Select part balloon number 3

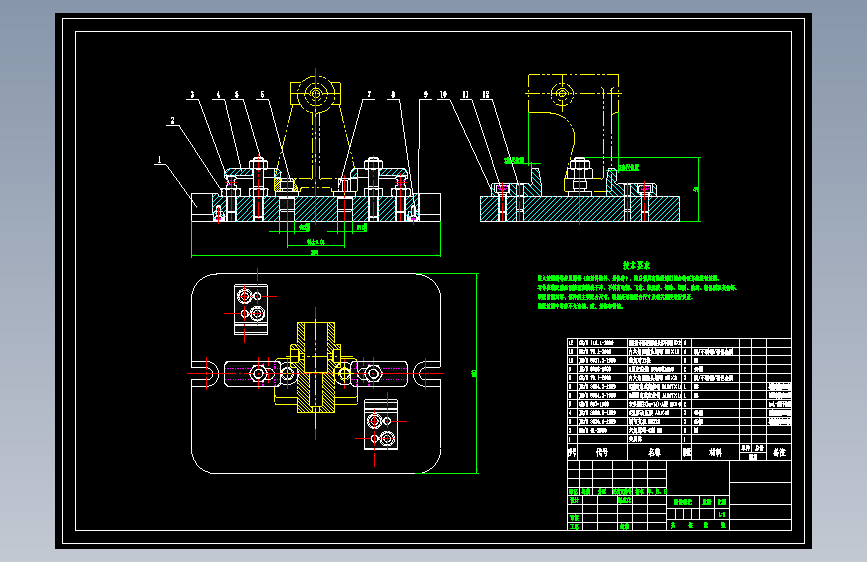click(x=192, y=95)
